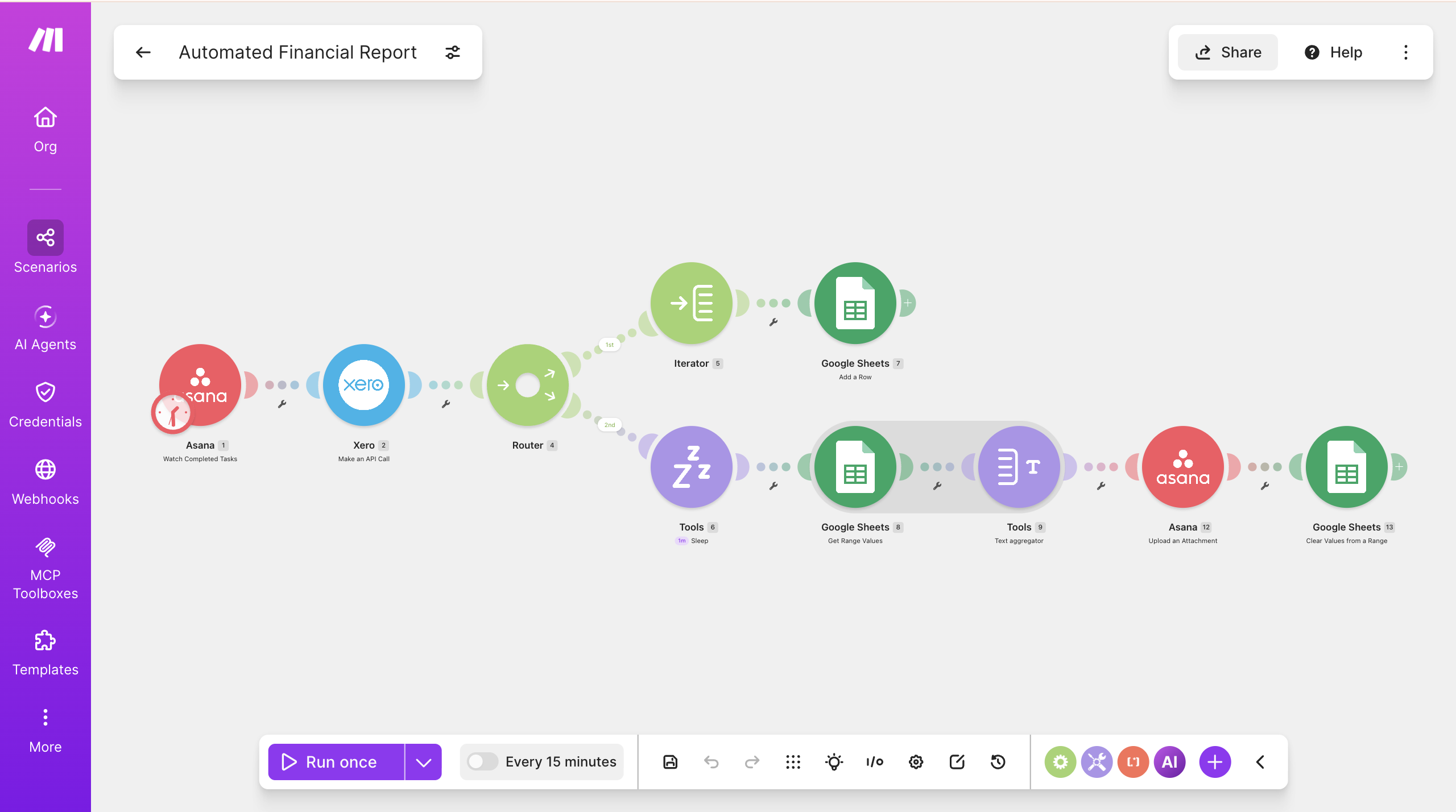Screen dimensions: 1456x812
Task: Add a module after Google Sheets Clear Values
Action: [x=1399, y=467]
